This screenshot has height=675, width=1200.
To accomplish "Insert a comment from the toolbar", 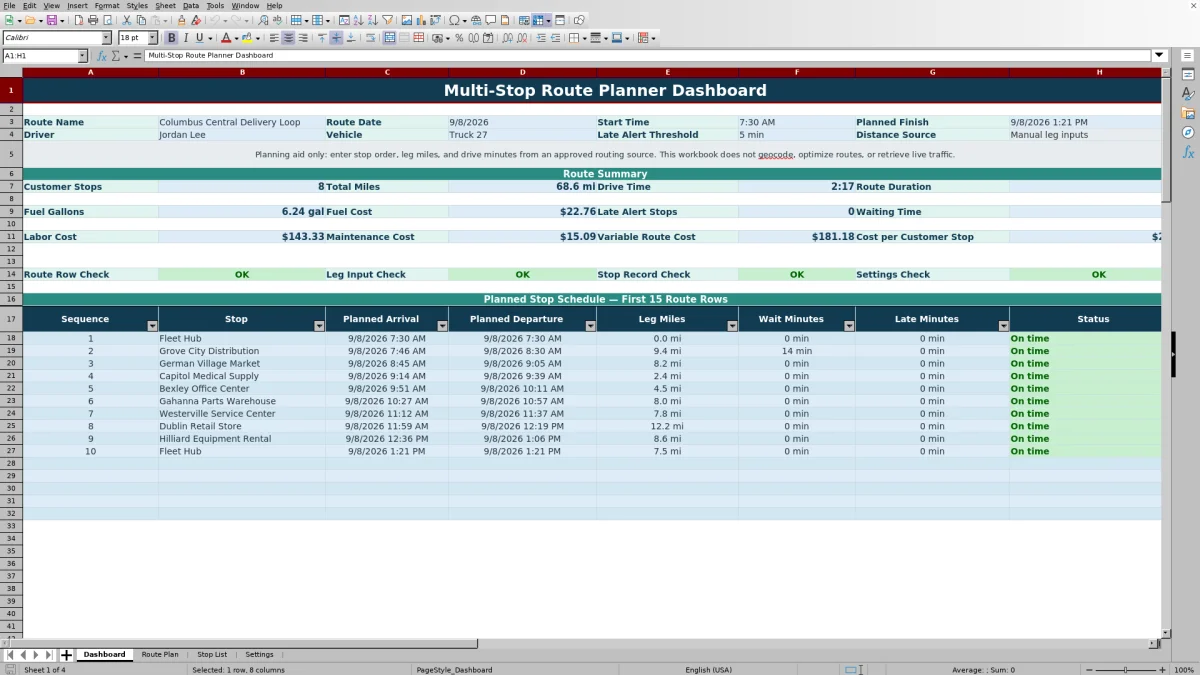I will 491,20.
